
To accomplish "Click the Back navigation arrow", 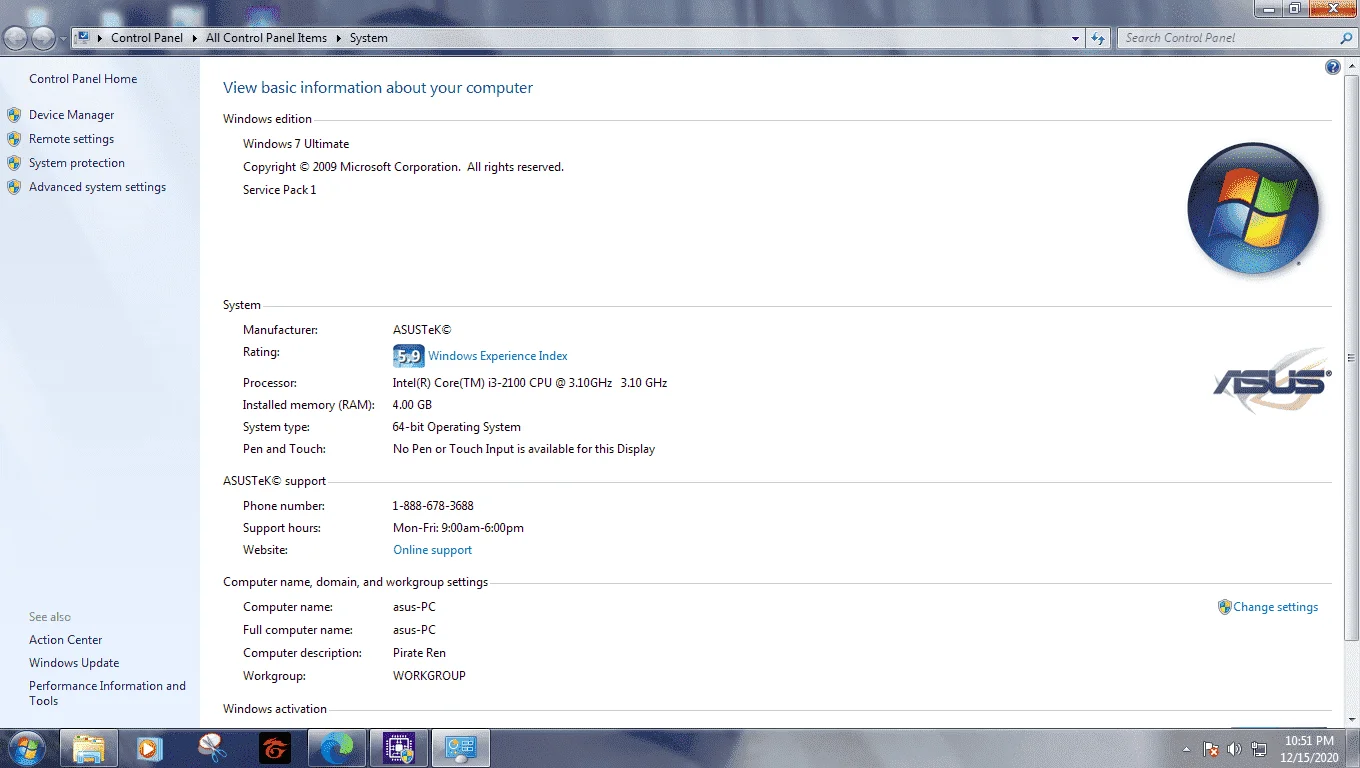I will 17,38.
